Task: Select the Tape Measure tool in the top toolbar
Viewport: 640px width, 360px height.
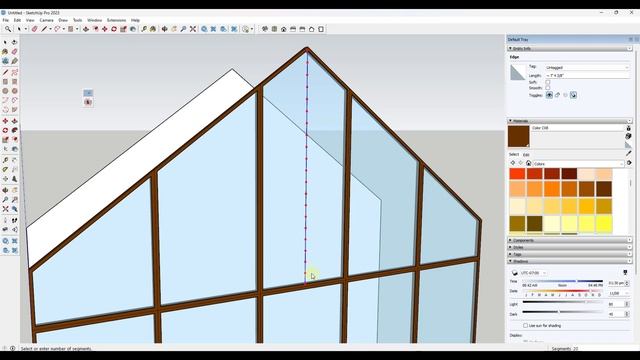Action: (144, 29)
